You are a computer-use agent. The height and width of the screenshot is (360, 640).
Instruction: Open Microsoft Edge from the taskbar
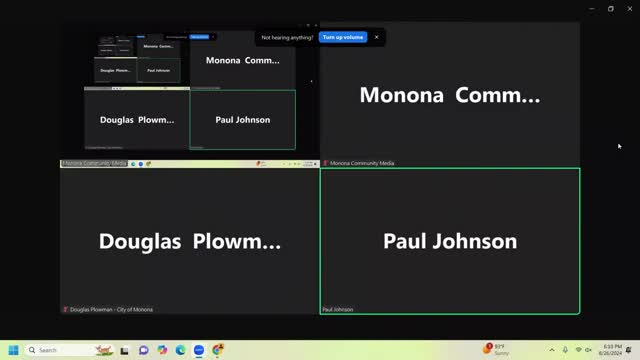click(180, 350)
